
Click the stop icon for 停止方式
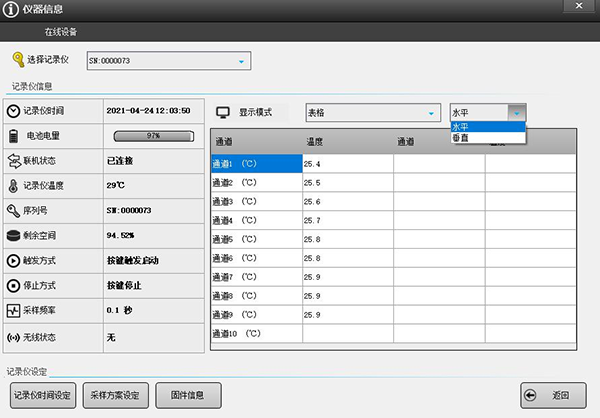click(x=13, y=286)
